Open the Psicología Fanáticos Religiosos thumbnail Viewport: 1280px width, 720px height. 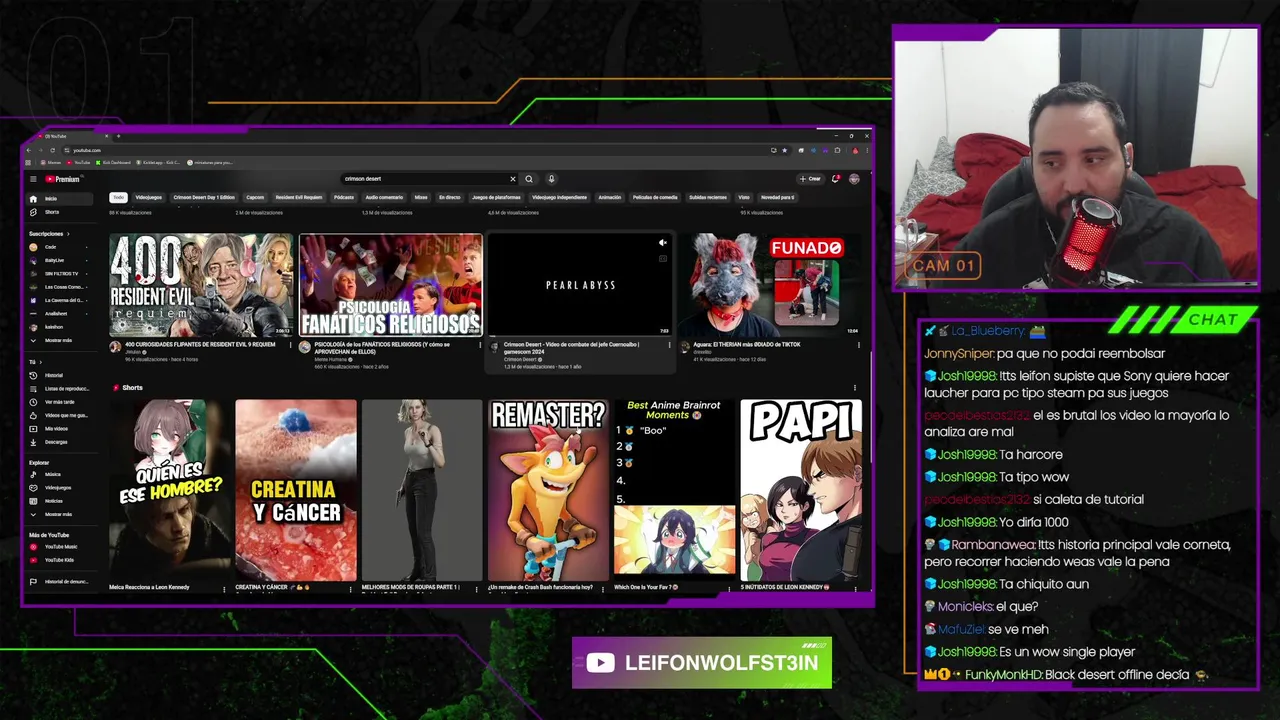coord(391,285)
